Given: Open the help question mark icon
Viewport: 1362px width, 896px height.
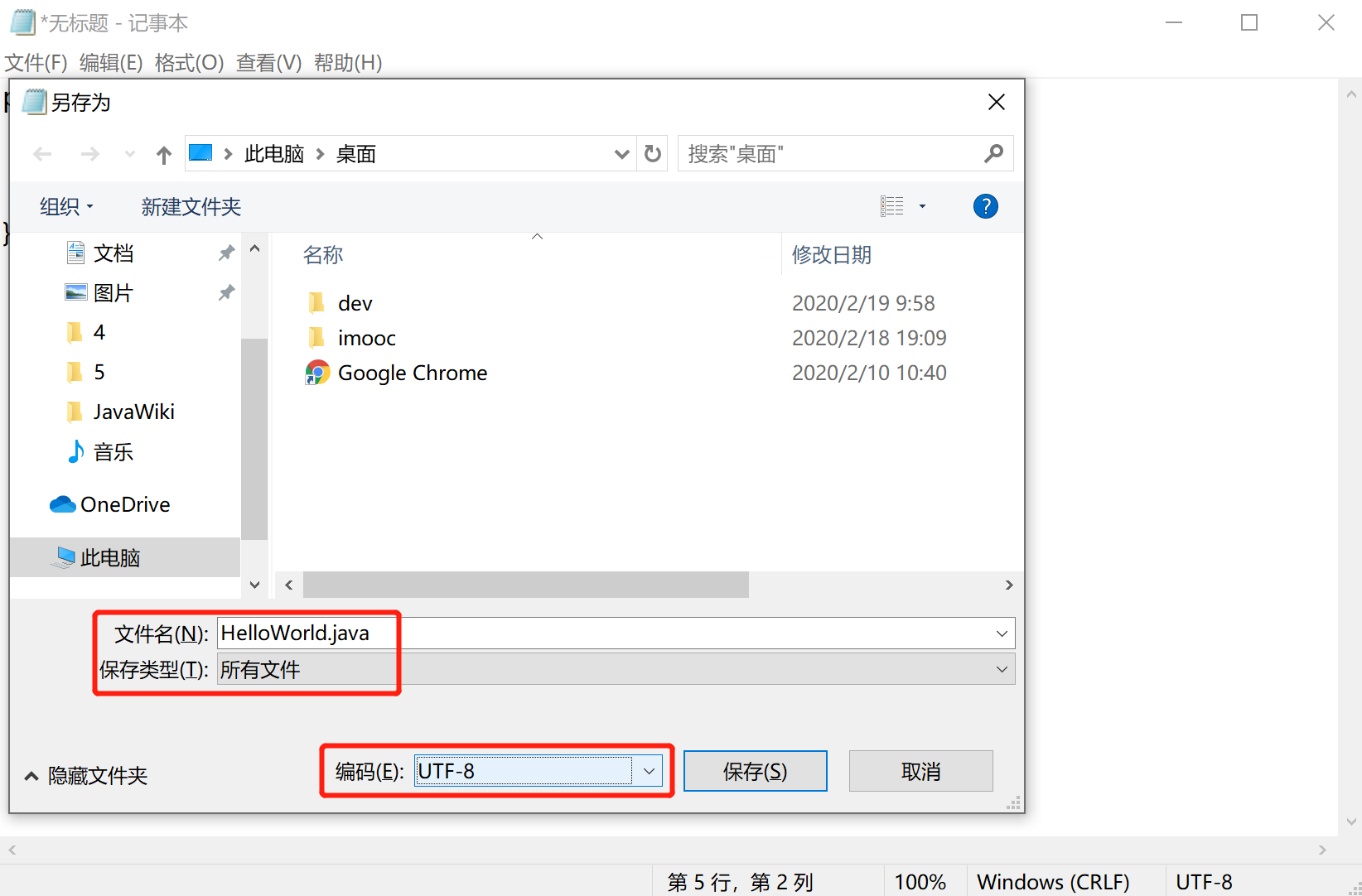Looking at the screenshot, I should click(x=985, y=206).
